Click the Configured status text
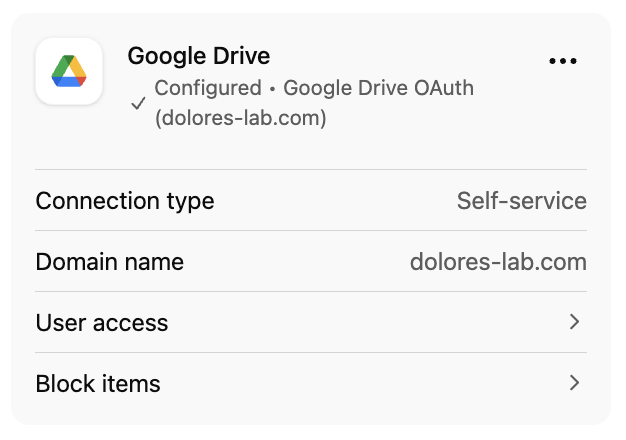The image size is (626, 440). (208, 88)
